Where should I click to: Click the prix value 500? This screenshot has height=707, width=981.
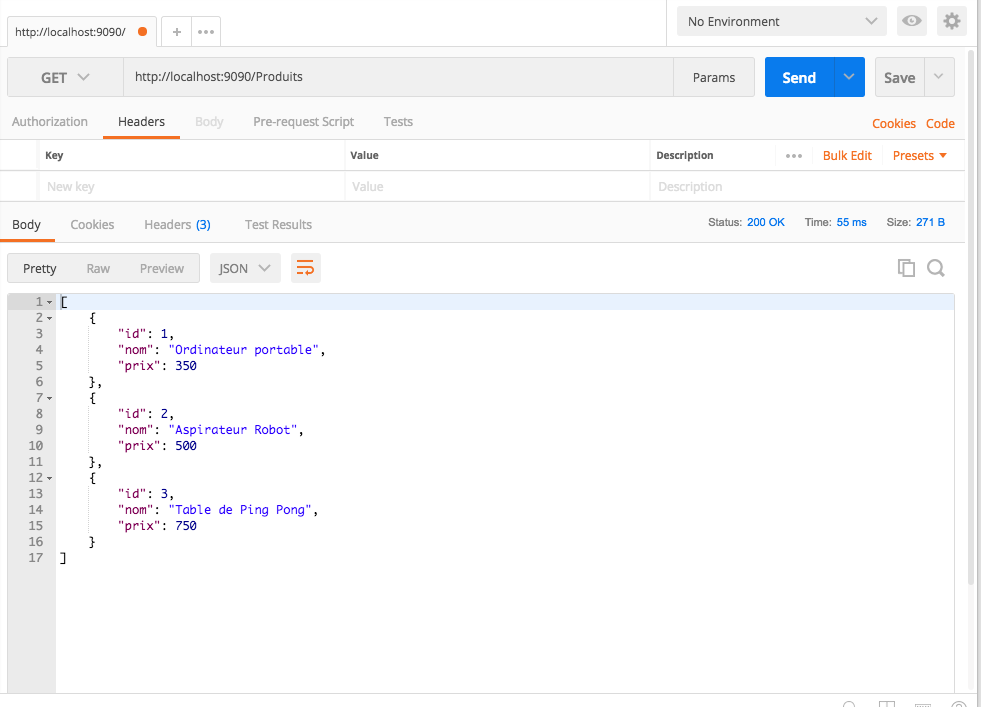pyautogui.click(x=186, y=446)
